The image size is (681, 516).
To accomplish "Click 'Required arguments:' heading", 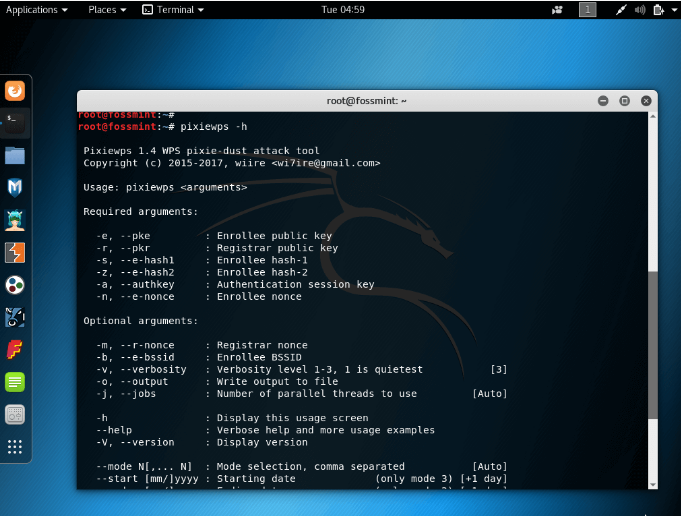I will pos(140,212).
